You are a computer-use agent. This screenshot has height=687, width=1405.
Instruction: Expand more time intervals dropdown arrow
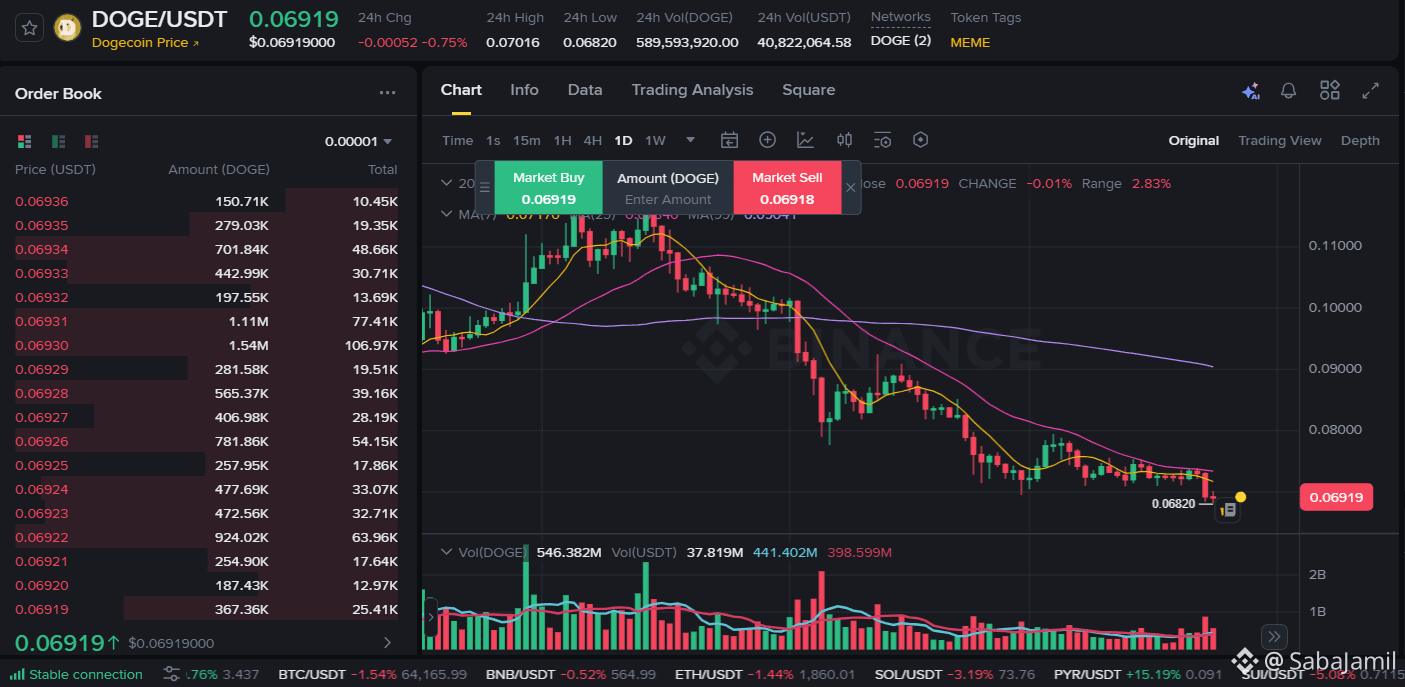tap(690, 140)
